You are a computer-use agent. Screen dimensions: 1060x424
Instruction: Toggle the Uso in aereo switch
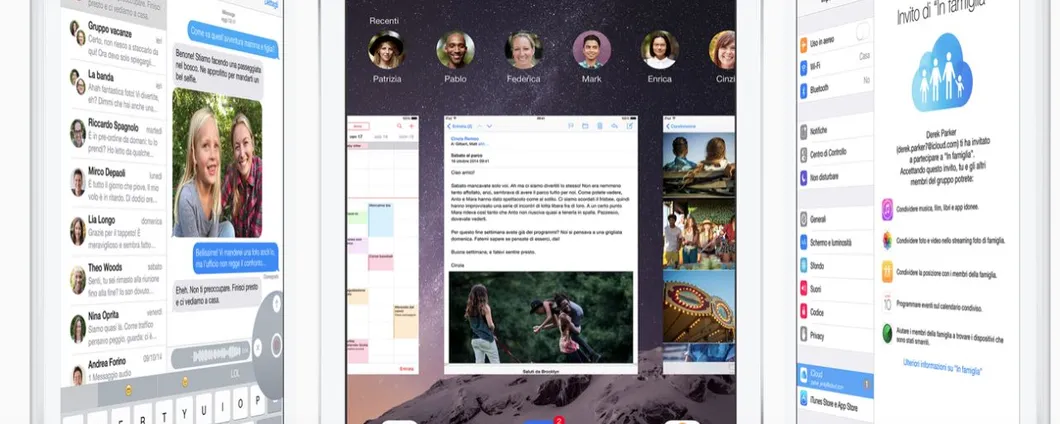[x=863, y=30]
